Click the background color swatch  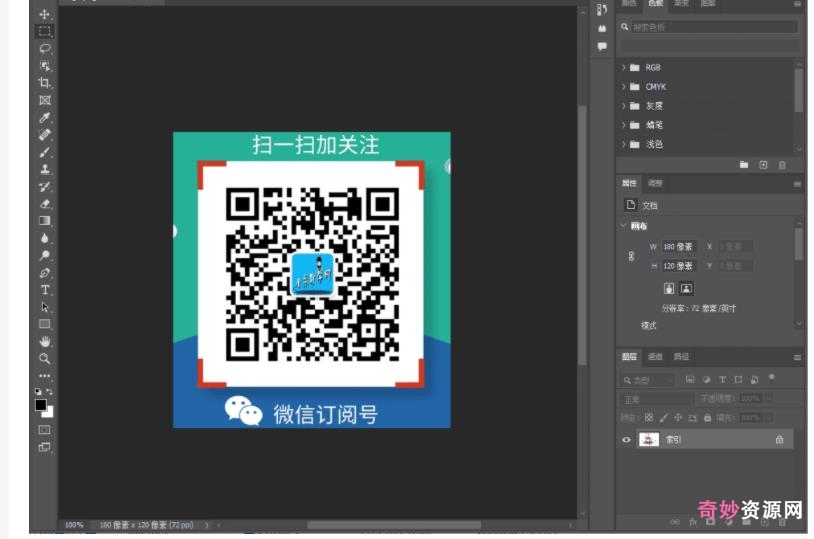click(49, 413)
